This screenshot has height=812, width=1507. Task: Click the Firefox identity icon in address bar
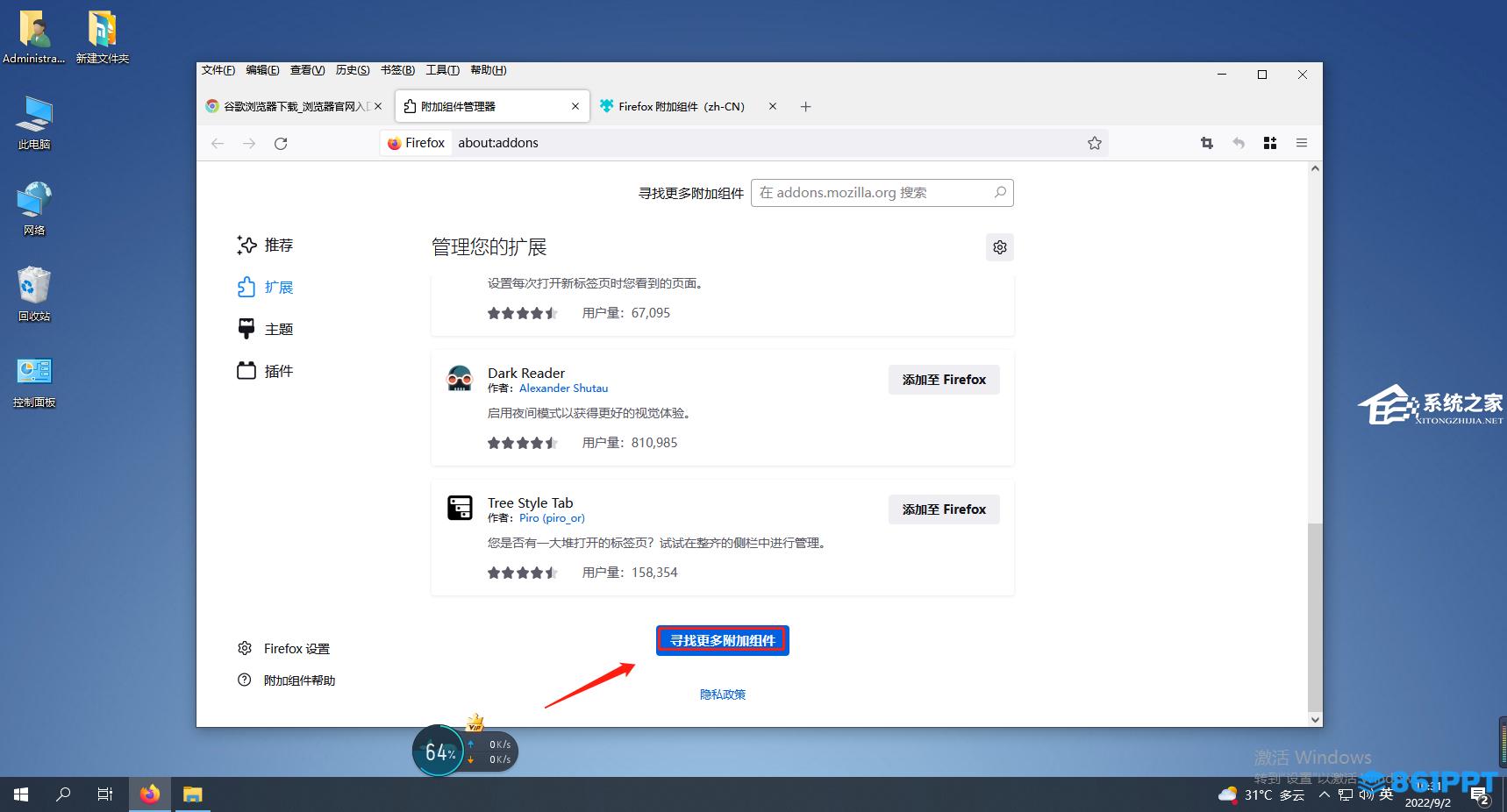418,143
